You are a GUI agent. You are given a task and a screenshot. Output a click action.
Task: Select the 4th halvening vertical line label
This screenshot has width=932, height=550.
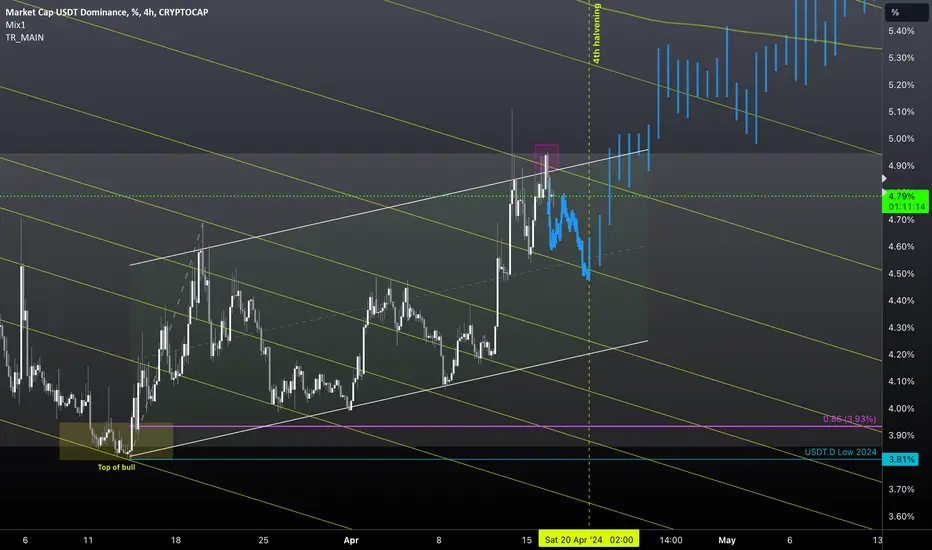pos(597,34)
